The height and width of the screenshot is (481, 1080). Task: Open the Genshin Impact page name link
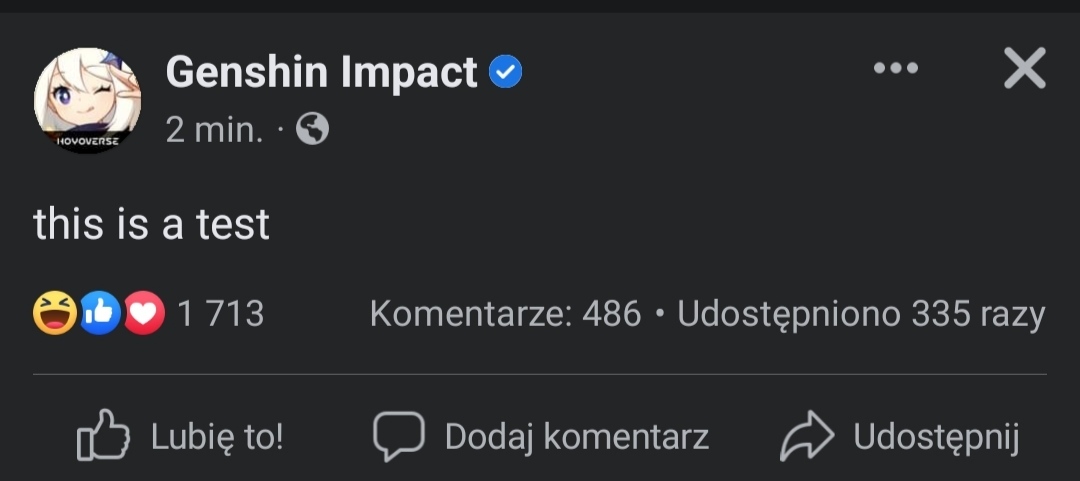click(321, 72)
